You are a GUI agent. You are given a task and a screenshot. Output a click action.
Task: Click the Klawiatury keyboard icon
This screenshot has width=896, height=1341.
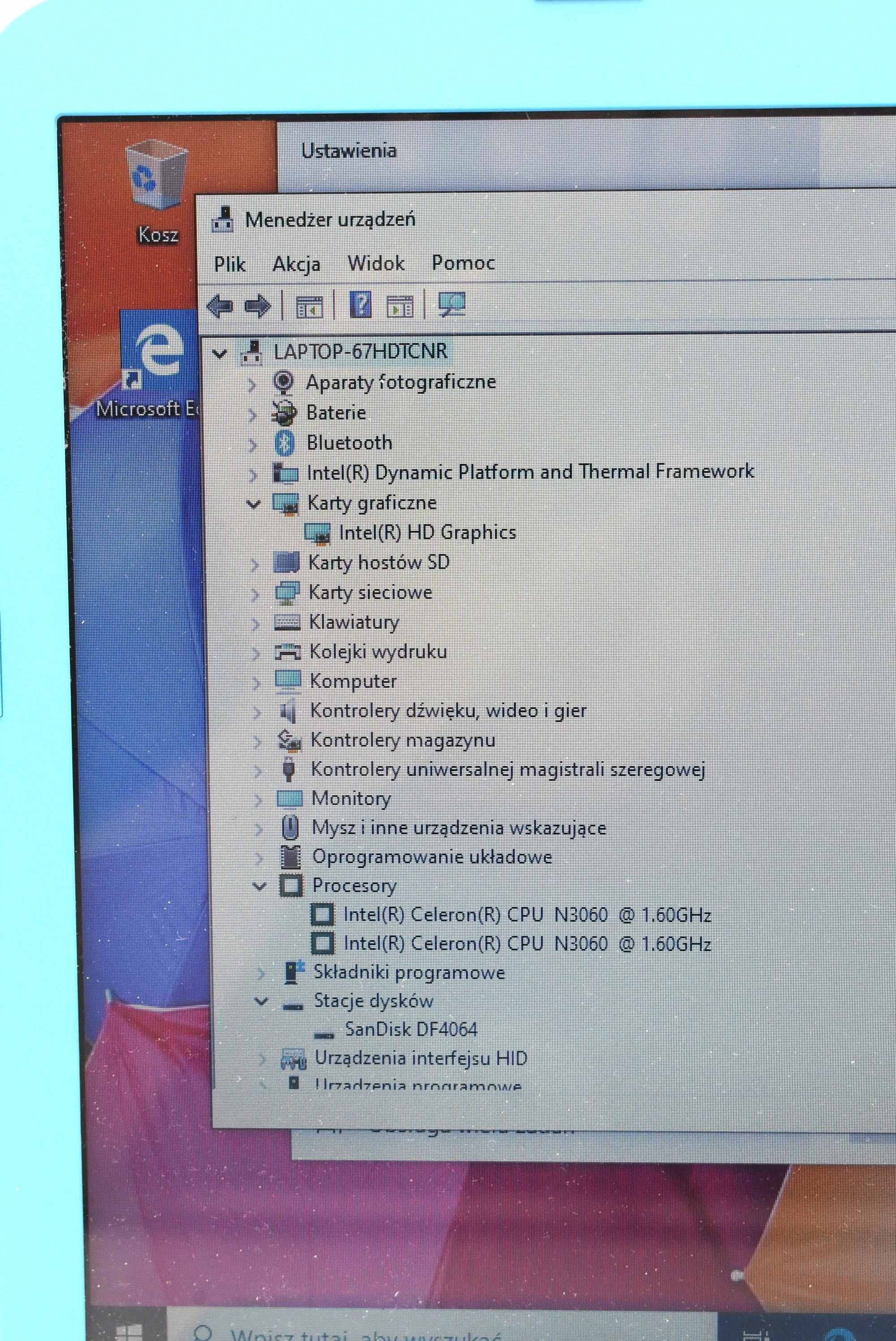(x=288, y=622)
